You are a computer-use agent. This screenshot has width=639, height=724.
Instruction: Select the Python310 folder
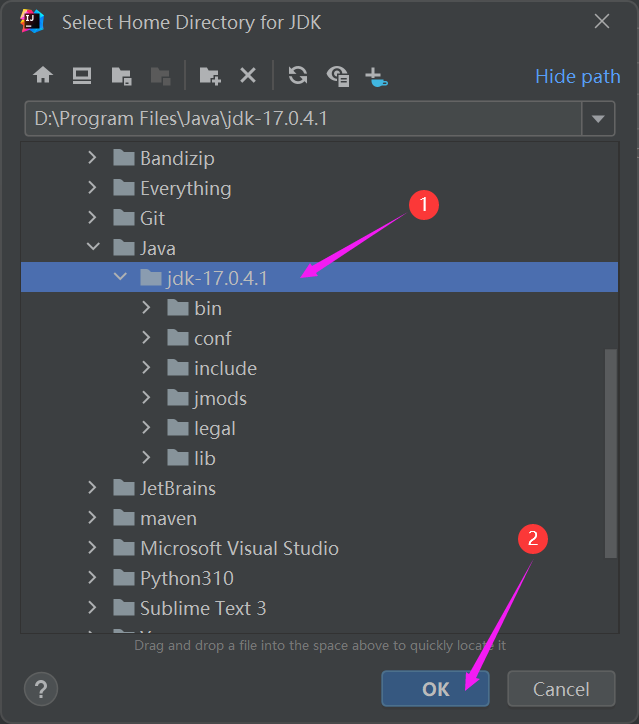pyautogui.click(x=319, y=579)
